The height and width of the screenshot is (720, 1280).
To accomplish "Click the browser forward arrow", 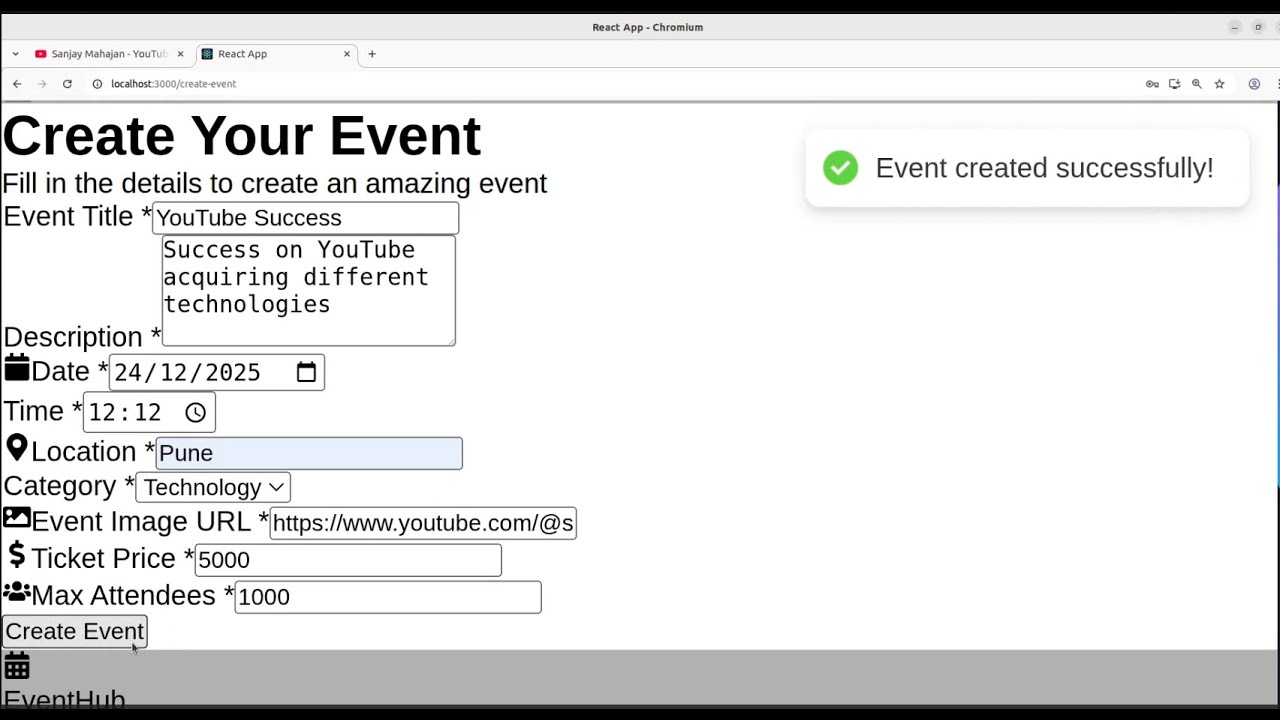I will point(42,84).
